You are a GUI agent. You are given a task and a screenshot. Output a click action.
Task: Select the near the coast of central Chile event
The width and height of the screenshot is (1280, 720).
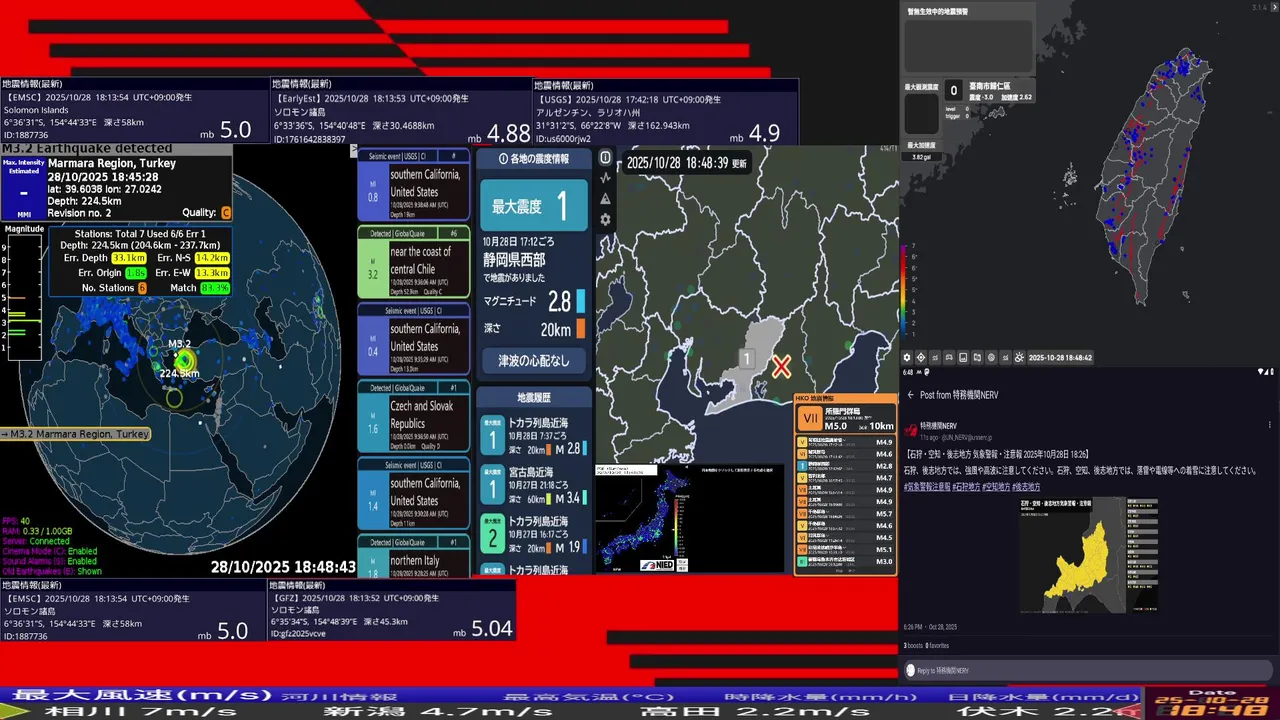point(414,261)
